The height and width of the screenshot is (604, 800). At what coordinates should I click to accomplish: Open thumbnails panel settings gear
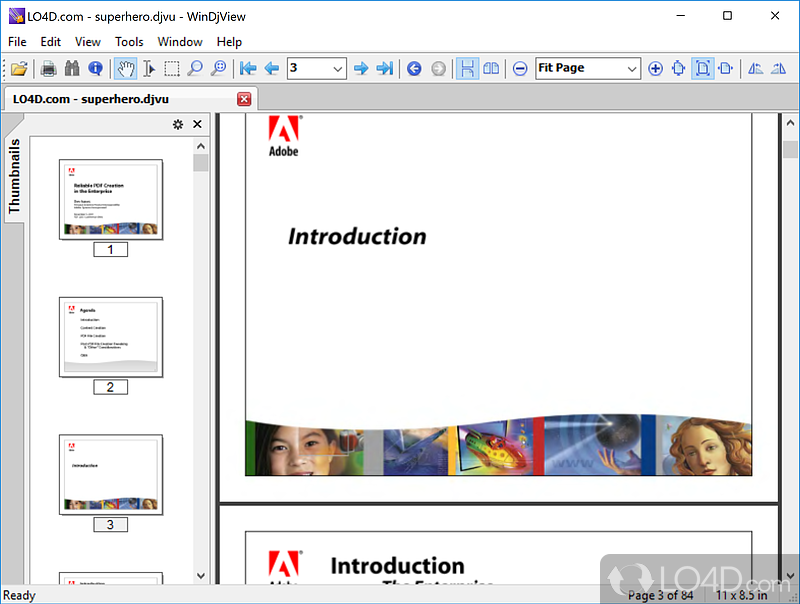pyautogui.click(x=178, y=124)
